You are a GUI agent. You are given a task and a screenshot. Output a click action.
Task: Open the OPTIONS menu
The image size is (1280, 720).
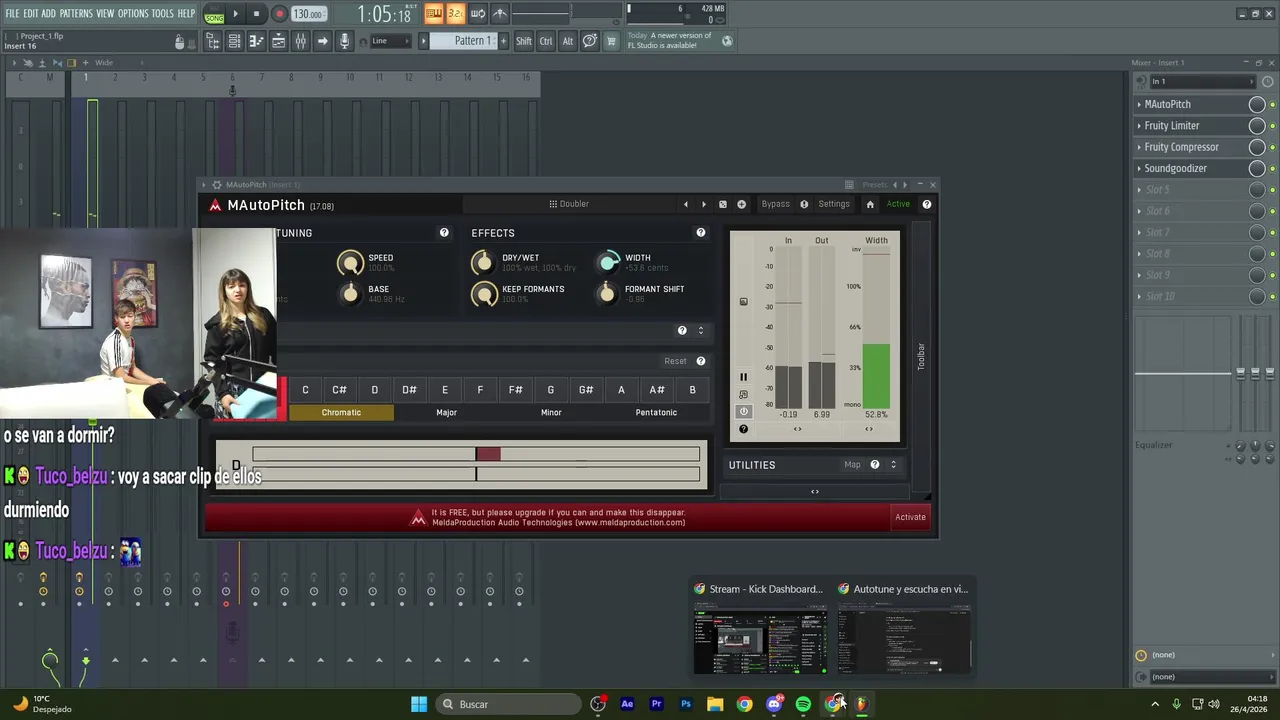pyautogui.click(x=133, y=14)
